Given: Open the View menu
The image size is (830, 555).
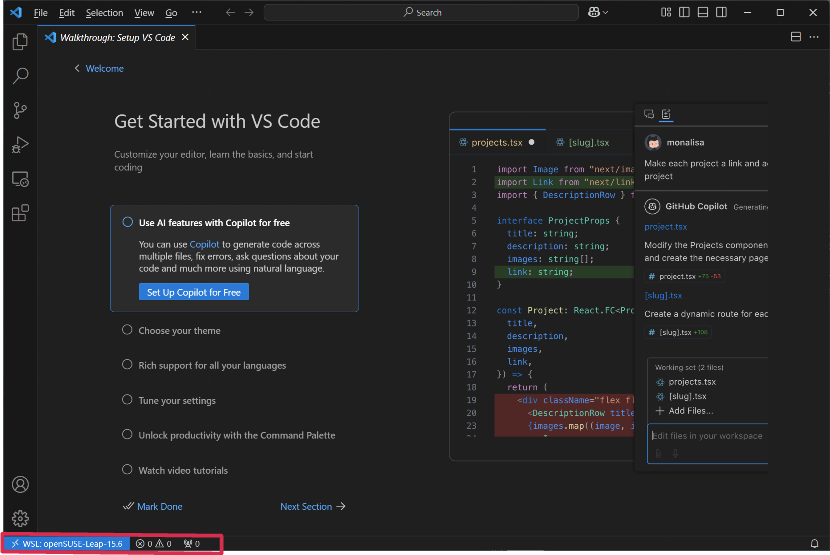Looking at the screenshot, I should point(144,12).
